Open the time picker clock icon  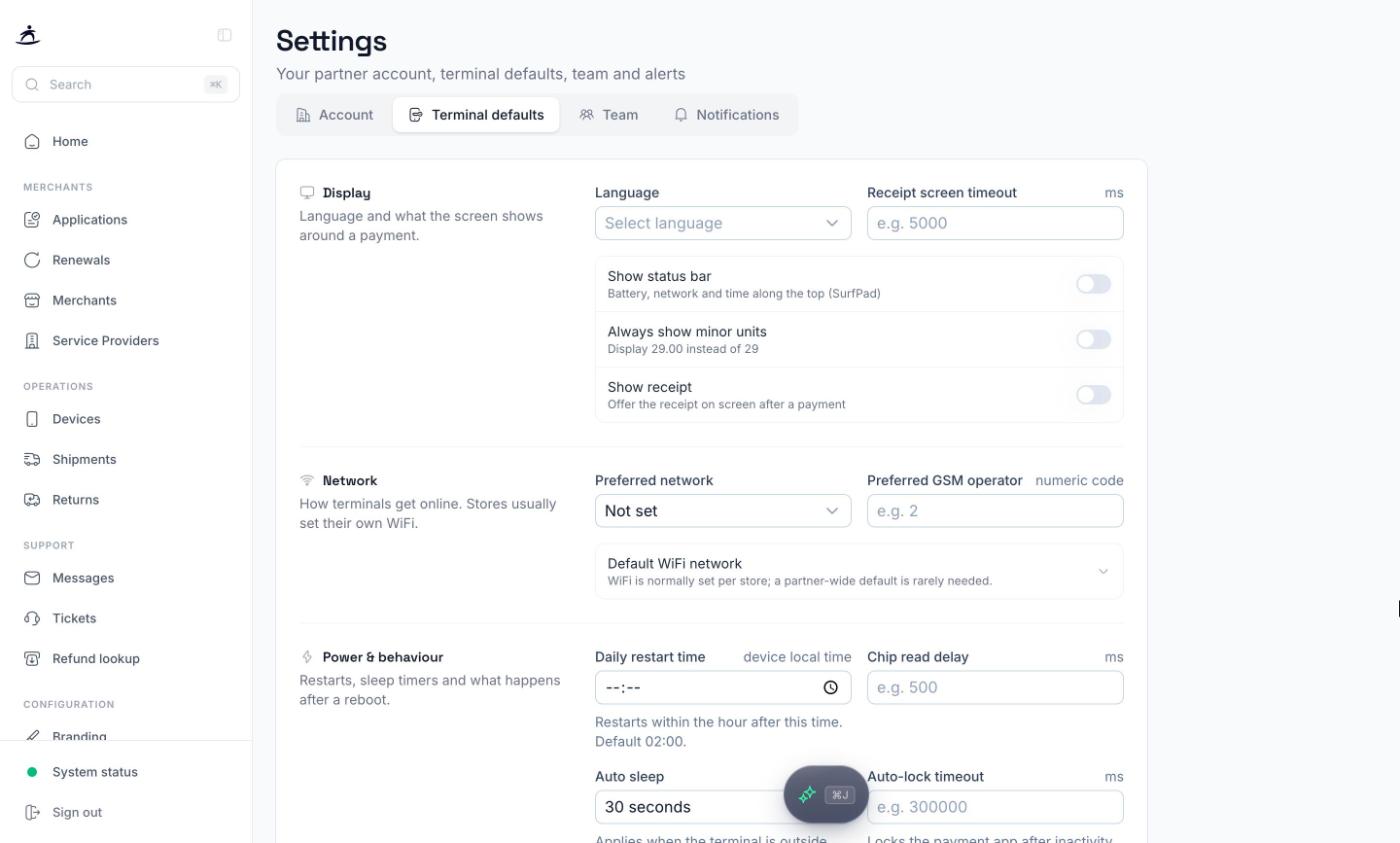click(x=831, y=688)
